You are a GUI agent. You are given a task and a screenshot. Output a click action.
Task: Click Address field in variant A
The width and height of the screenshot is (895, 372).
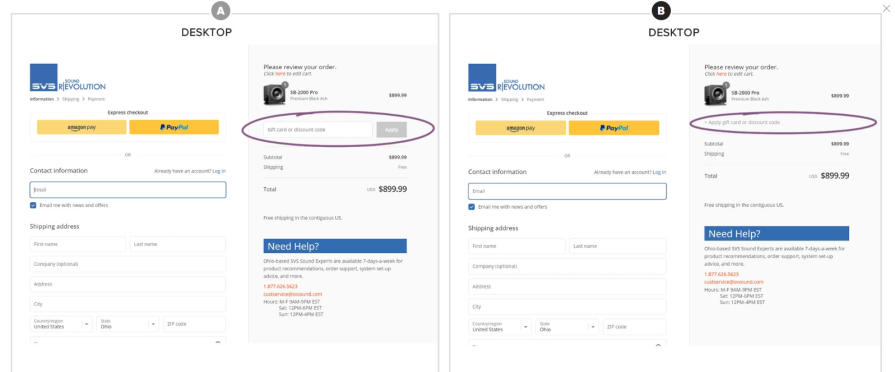click(128, 284)
